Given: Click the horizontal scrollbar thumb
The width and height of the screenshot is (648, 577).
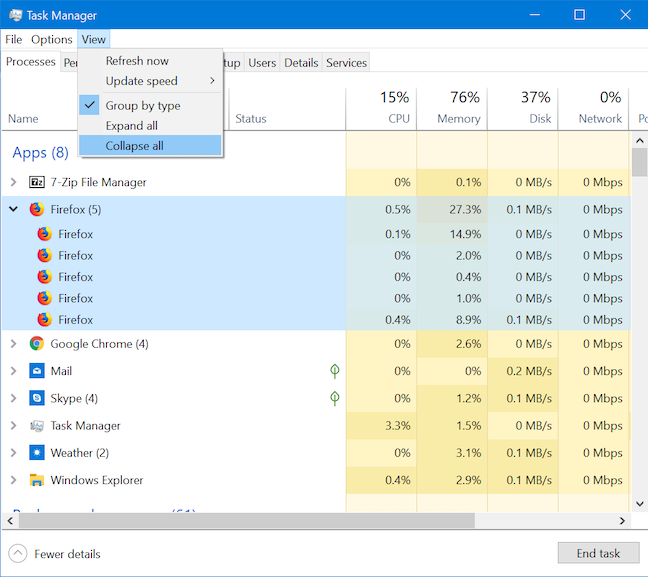Looking at the screenshot, I should coord(247,520).
